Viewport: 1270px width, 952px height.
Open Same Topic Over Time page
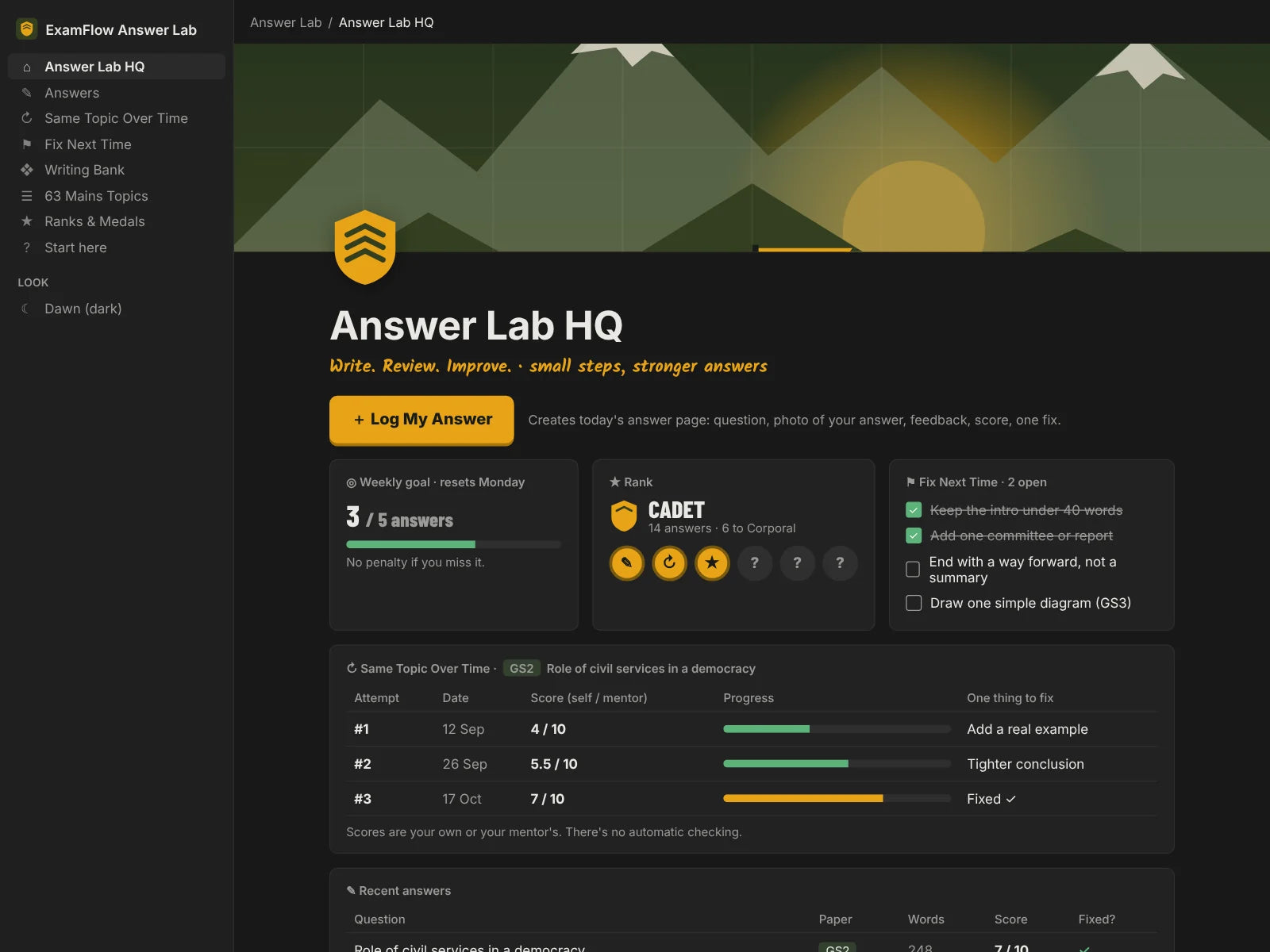click(117, 118)
